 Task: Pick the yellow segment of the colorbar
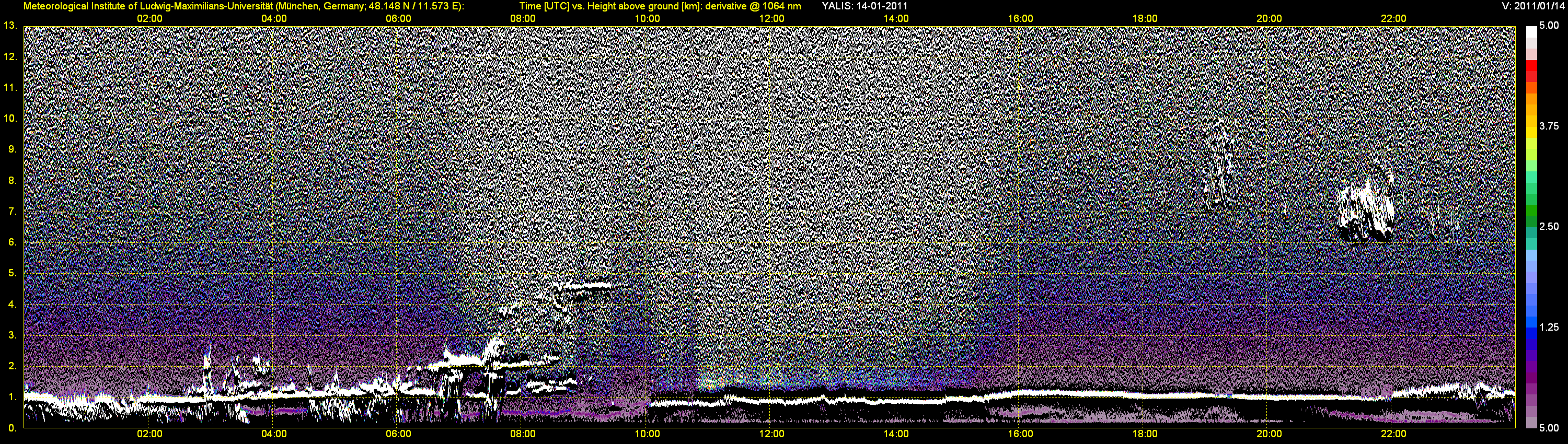pyautogui.click(x=1531, y=132)
